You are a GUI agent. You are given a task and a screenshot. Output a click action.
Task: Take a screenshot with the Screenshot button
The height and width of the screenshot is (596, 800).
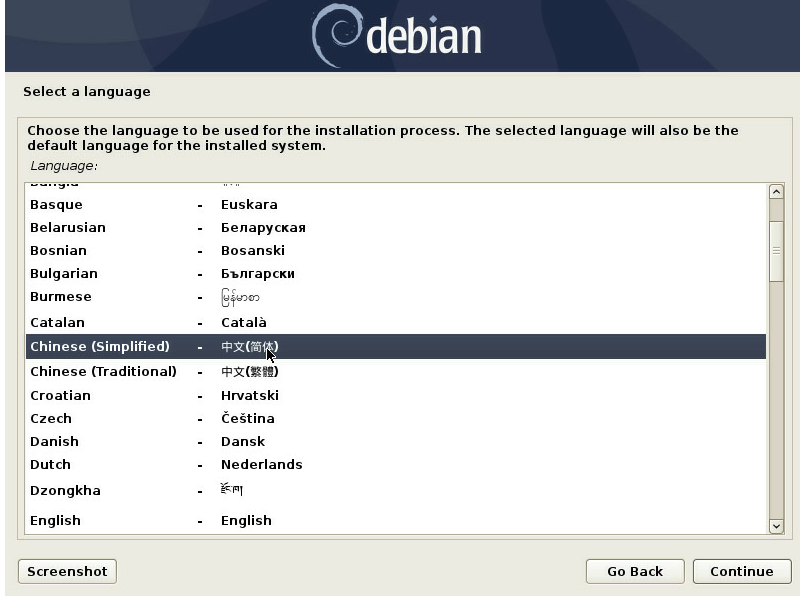pos(67,571)
